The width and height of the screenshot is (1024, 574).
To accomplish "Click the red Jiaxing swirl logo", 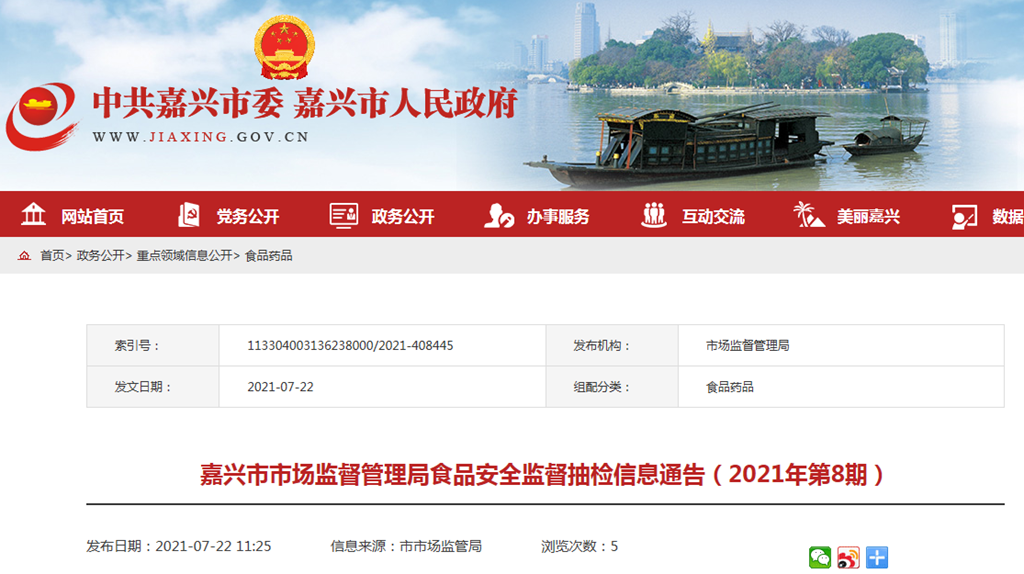I will click(x=42, y=116).
